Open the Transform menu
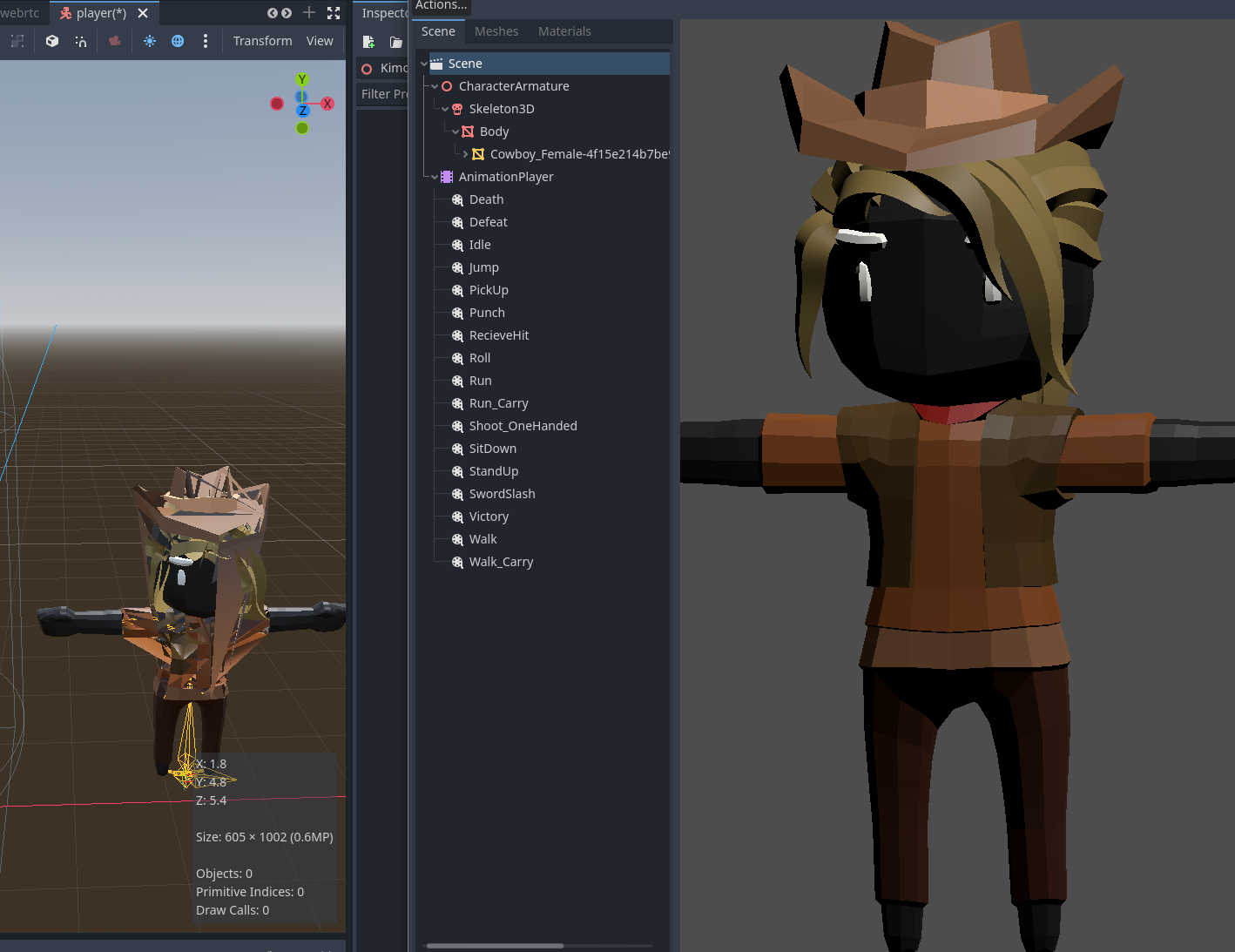 click(262, 40)
